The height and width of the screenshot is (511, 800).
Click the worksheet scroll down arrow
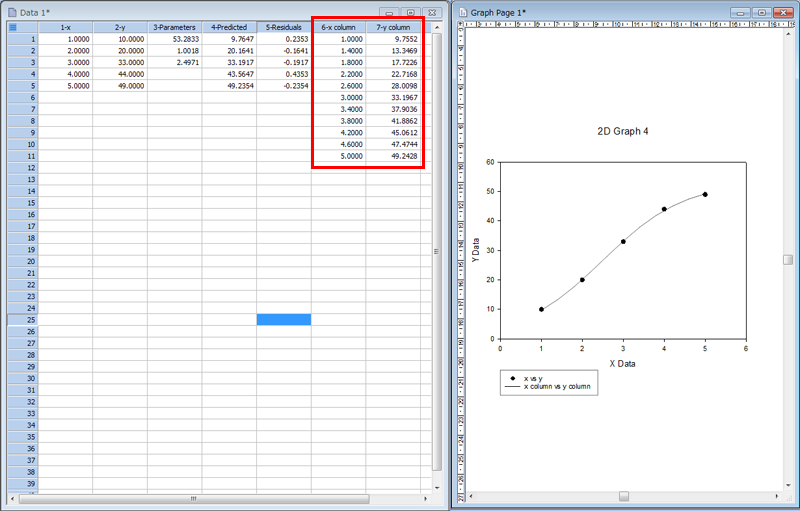437,488
